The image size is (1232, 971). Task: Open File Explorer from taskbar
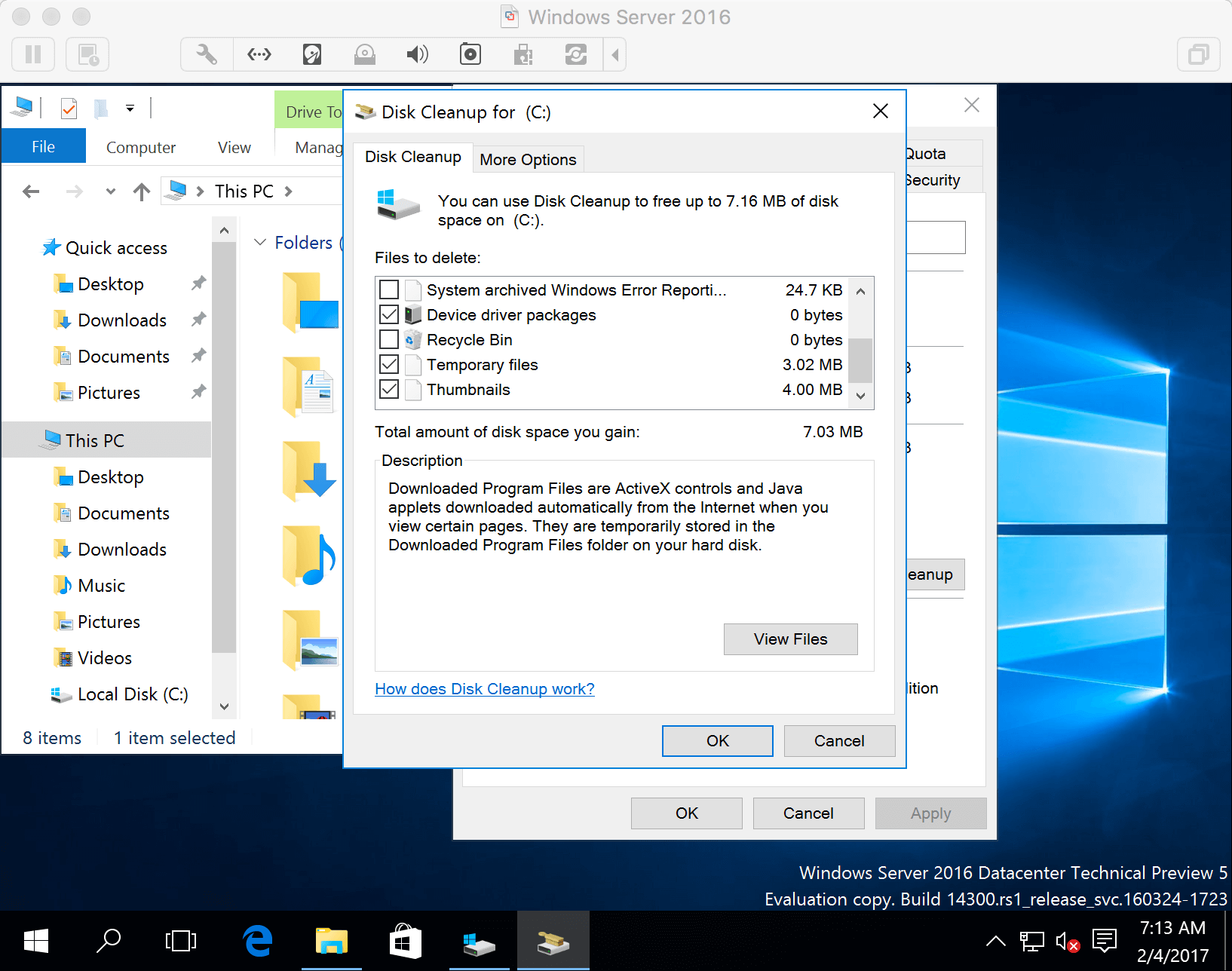pyautogui.click(x=332, y=941)
